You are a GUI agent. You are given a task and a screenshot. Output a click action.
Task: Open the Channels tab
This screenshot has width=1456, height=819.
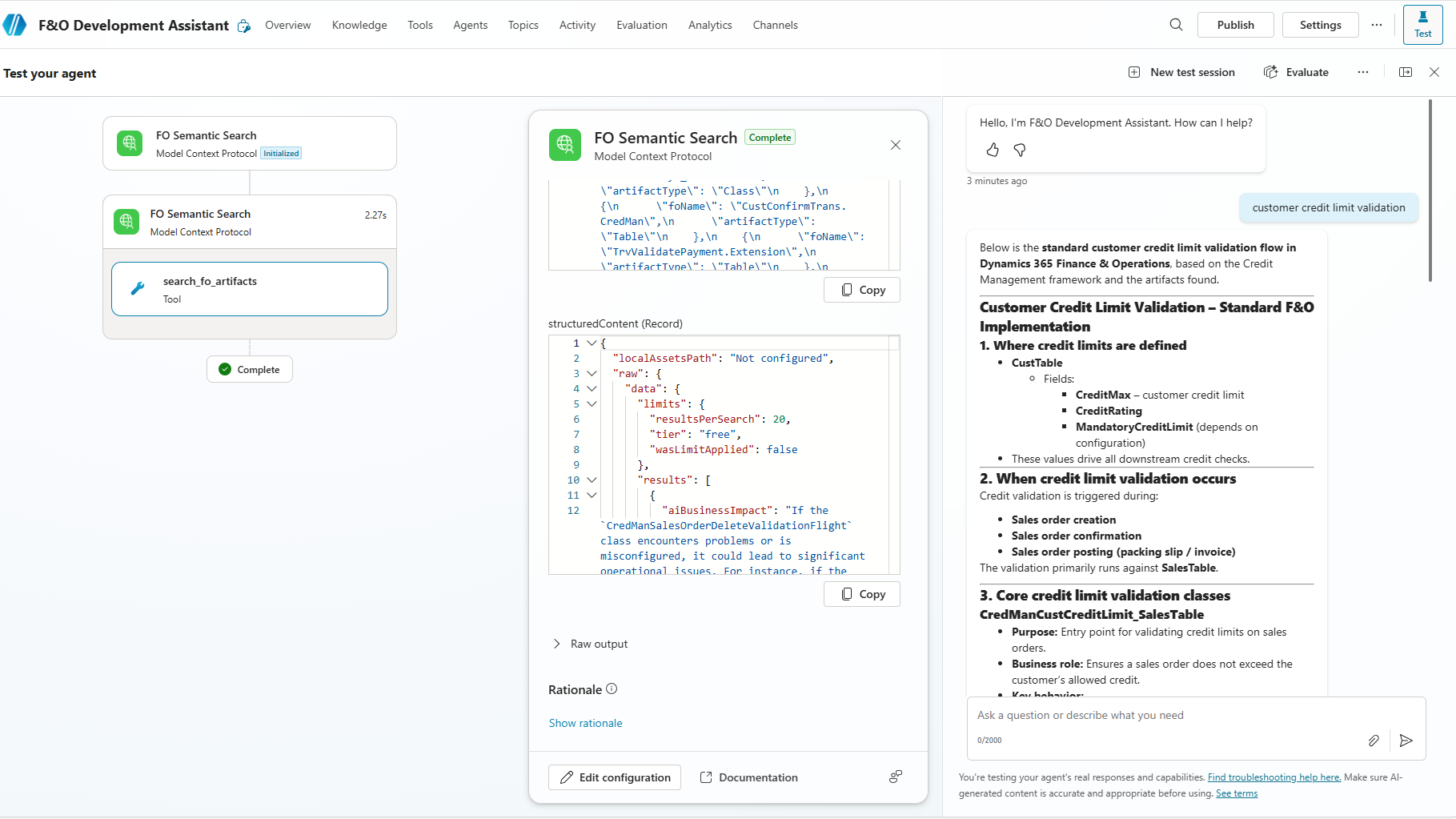click(x=776, y=25)
